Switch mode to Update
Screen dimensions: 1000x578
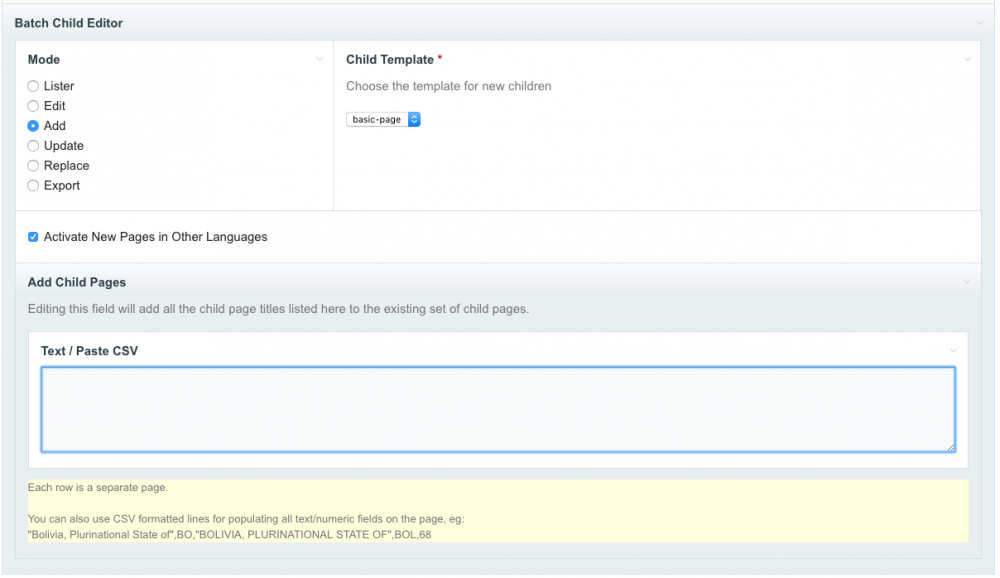[33, 146]
